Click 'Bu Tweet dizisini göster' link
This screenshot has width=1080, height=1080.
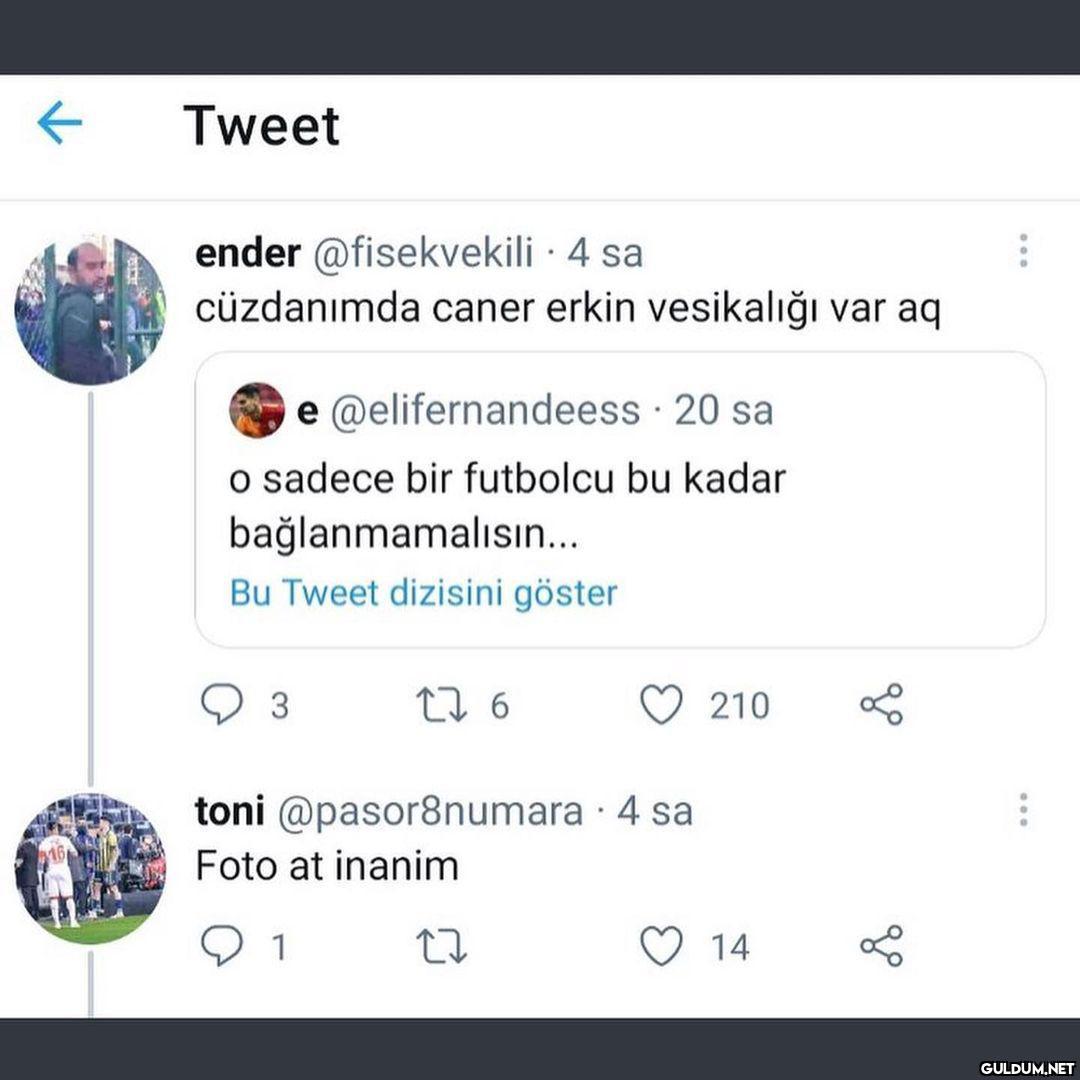pos(423,593)
